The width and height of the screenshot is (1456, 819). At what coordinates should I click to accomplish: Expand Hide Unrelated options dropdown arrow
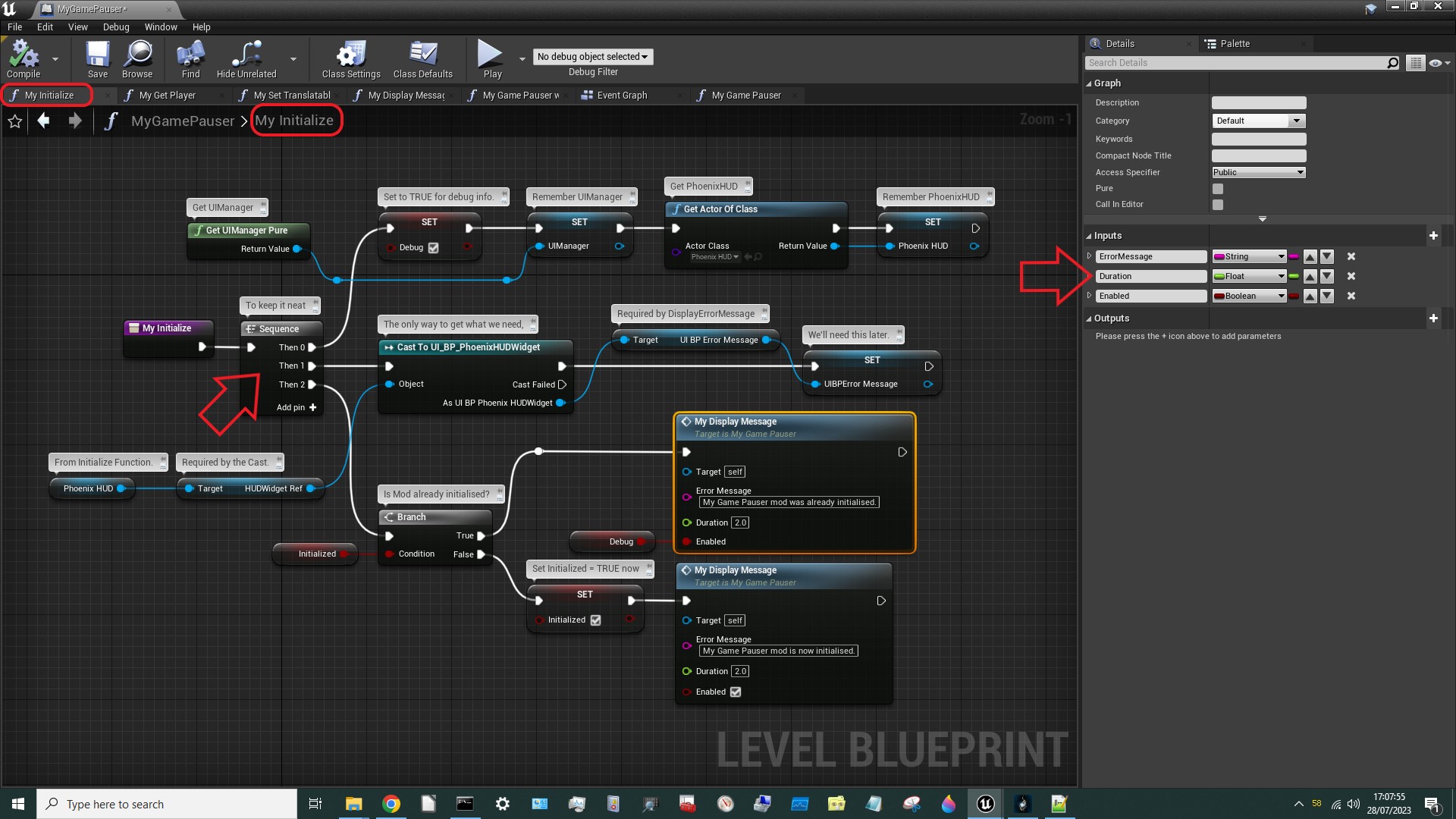pyautogui.click(x=293, y=58)
